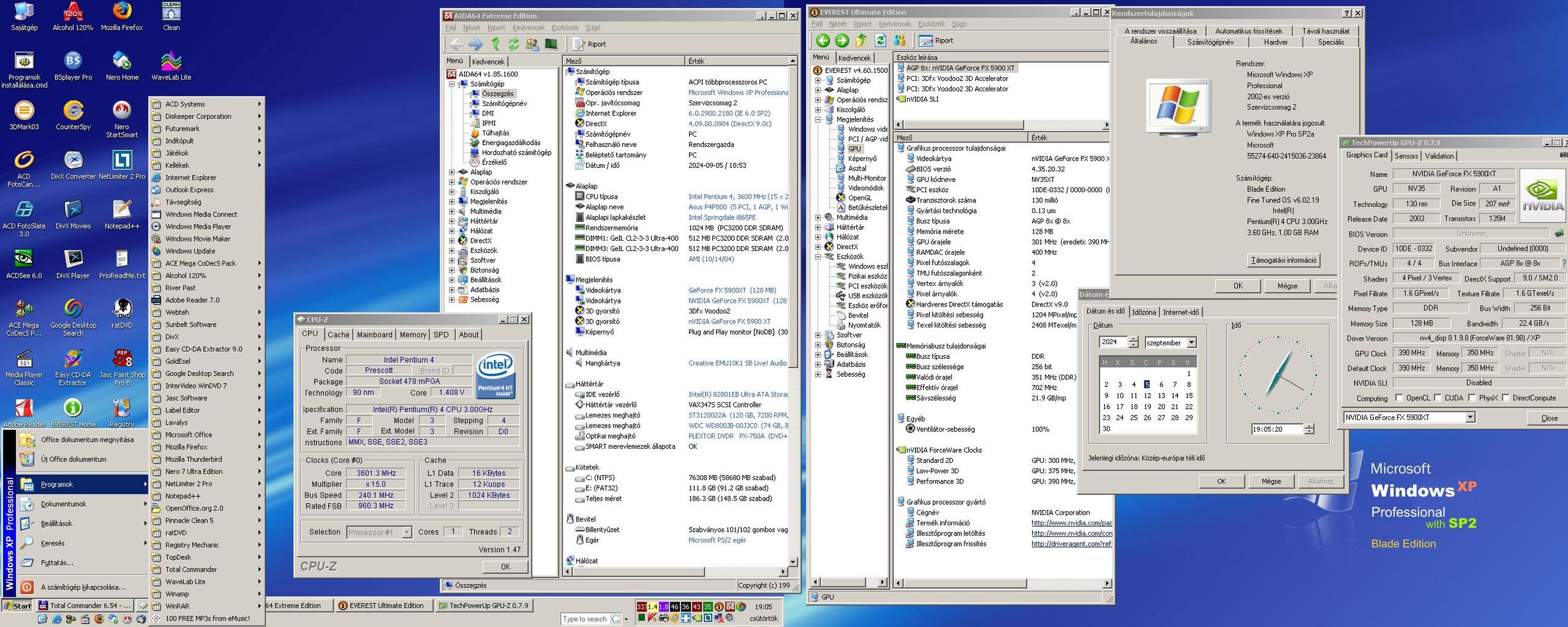This screenshot has height=627, width=1568.
Task: Open Sensors tab in GPU-Z
Action: [1406, 156]
